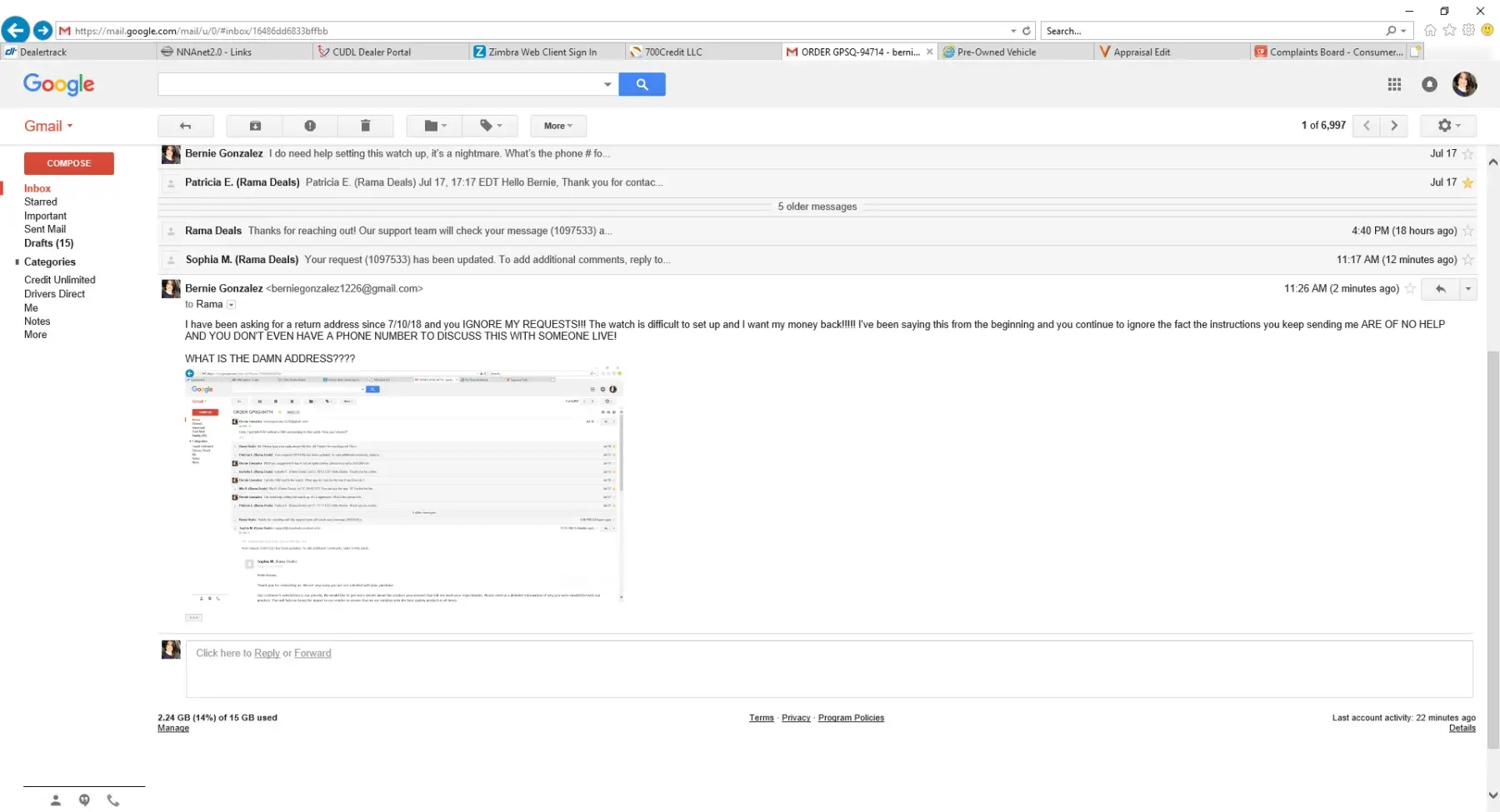Go to the newer conversation arrow

point(1367,126)
